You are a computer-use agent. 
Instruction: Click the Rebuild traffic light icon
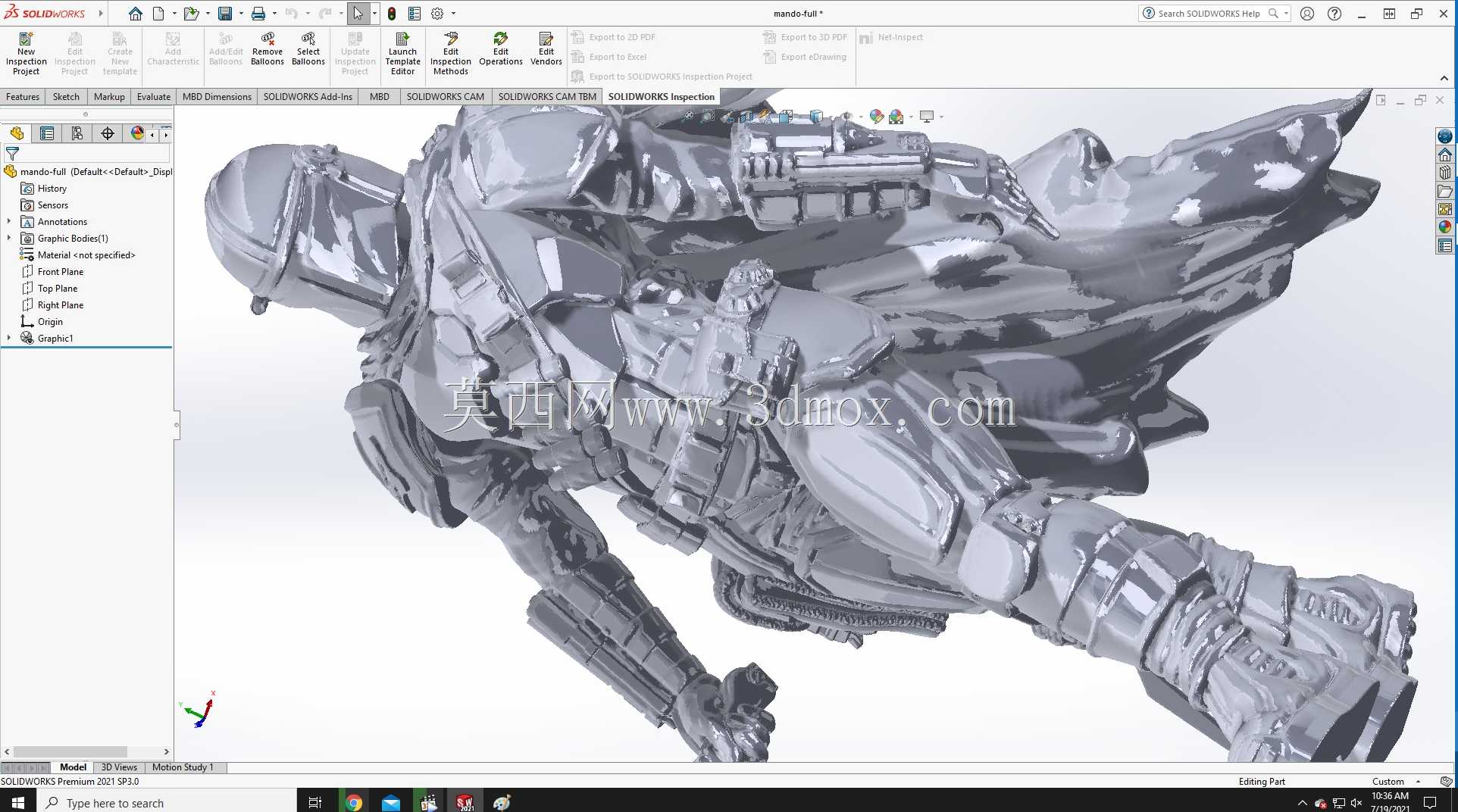tap(392, 14)
